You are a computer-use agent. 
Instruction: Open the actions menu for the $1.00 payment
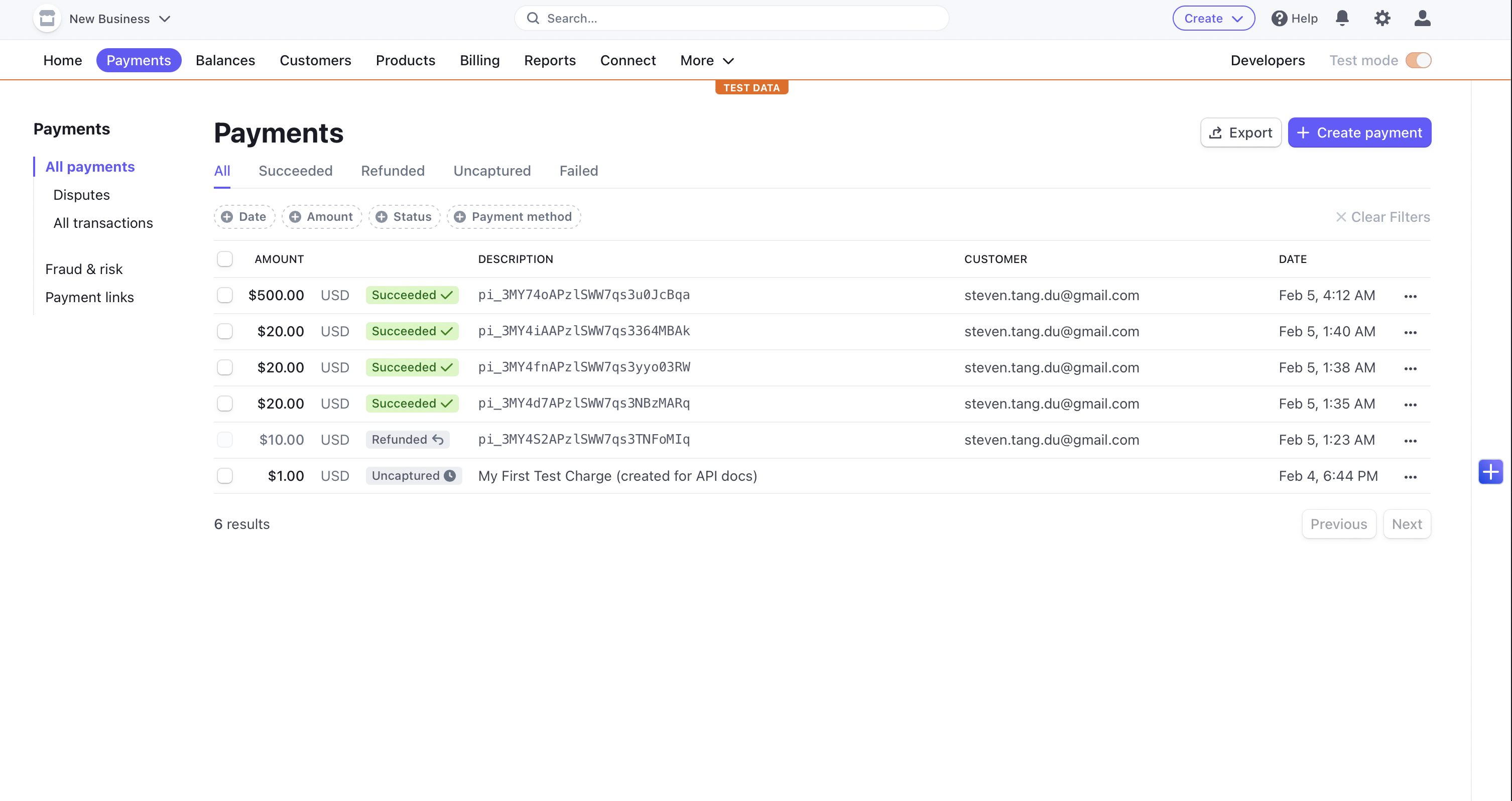1410,476
